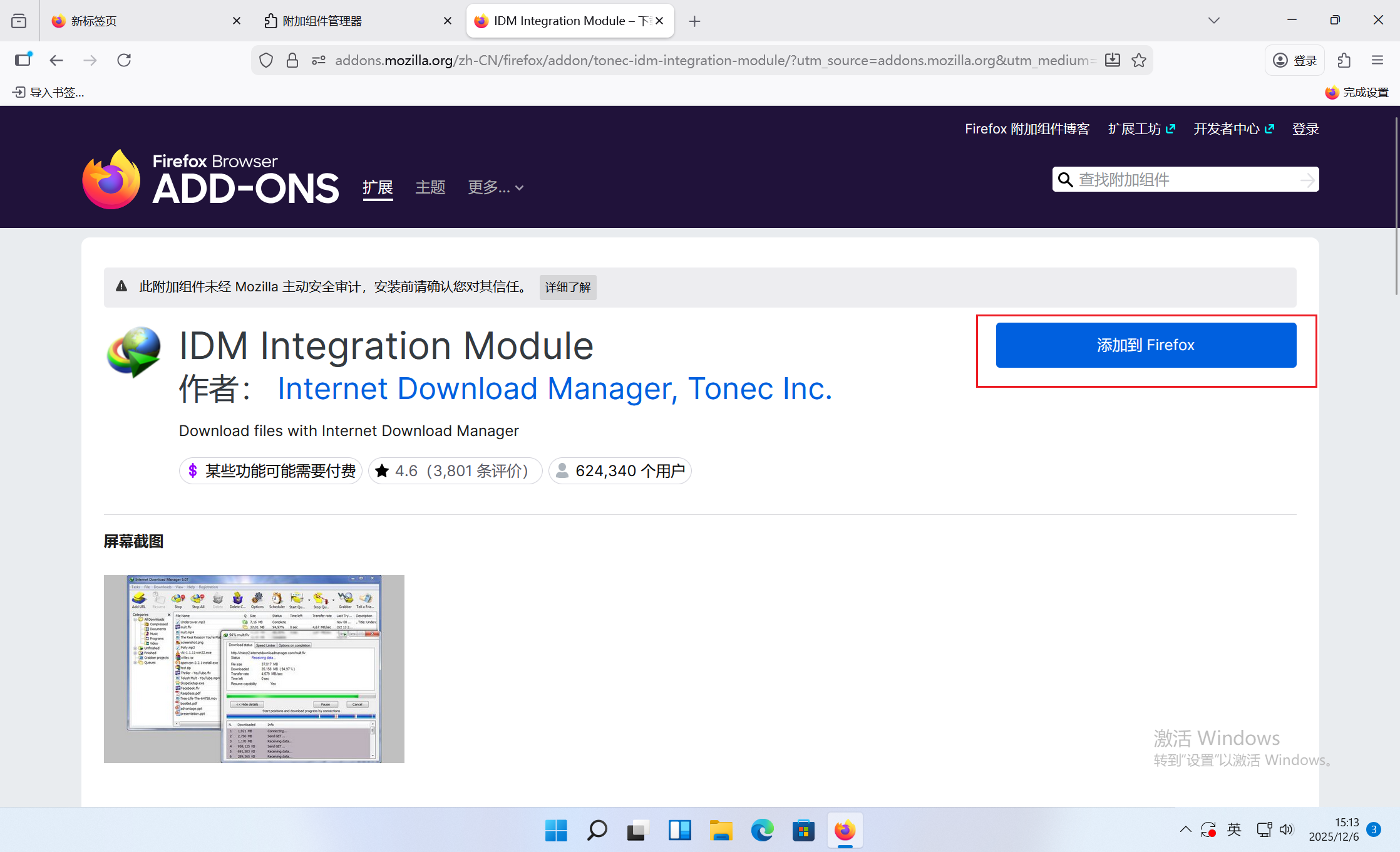Open tracking protection shield icon
This screenshot has height=852, width=1400.
click(266, 60)
